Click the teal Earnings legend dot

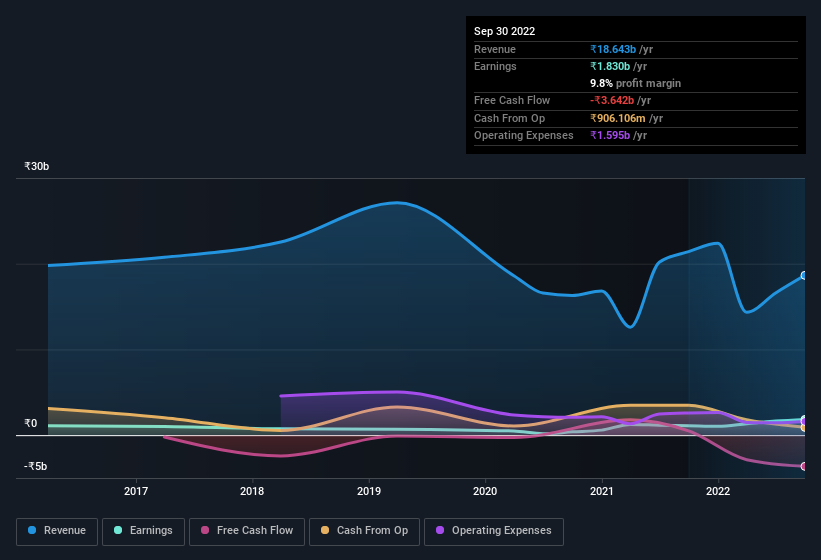click(118, 530)
